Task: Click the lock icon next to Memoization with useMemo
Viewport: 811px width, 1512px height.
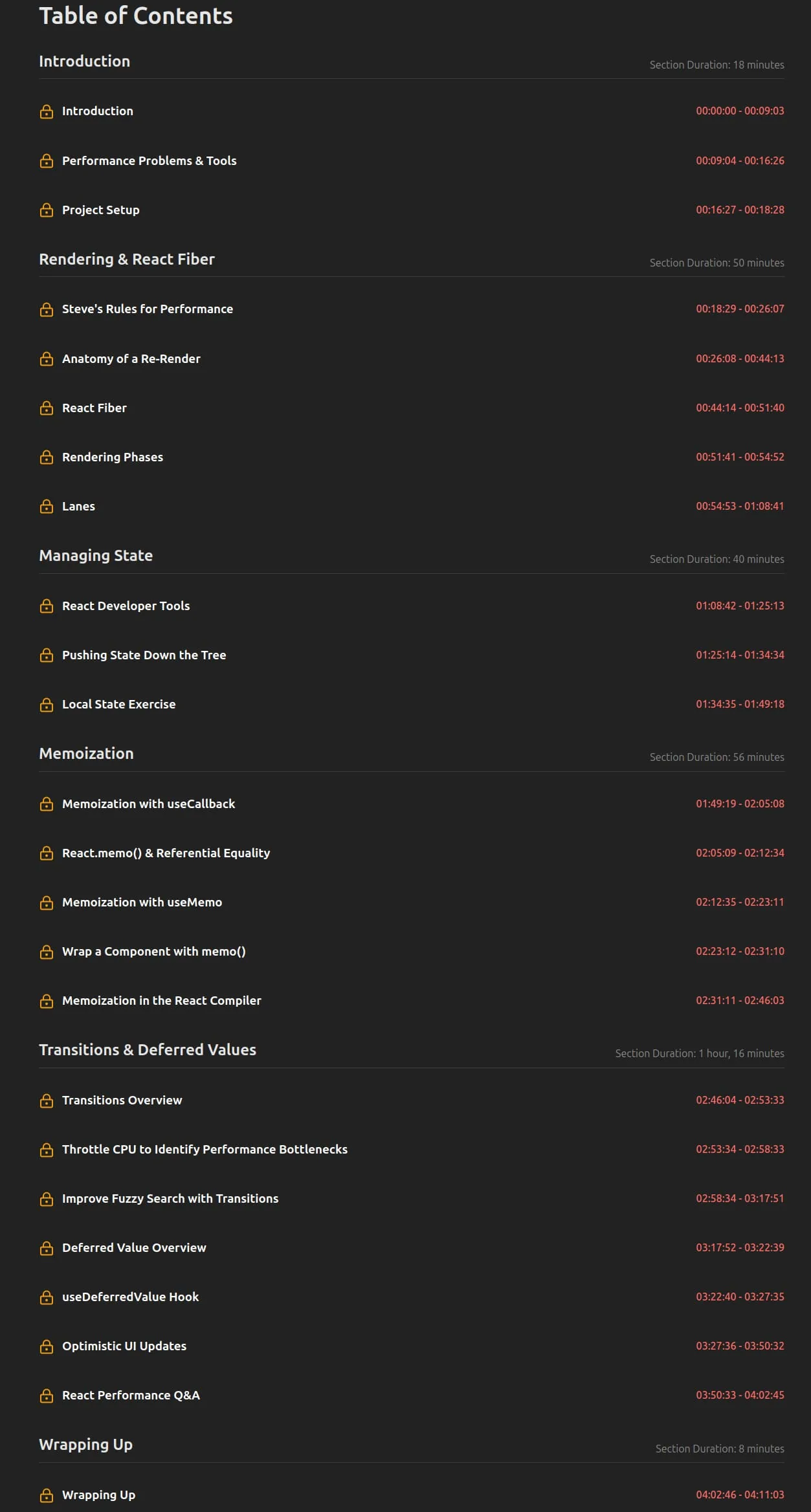Action: point(47,903)
